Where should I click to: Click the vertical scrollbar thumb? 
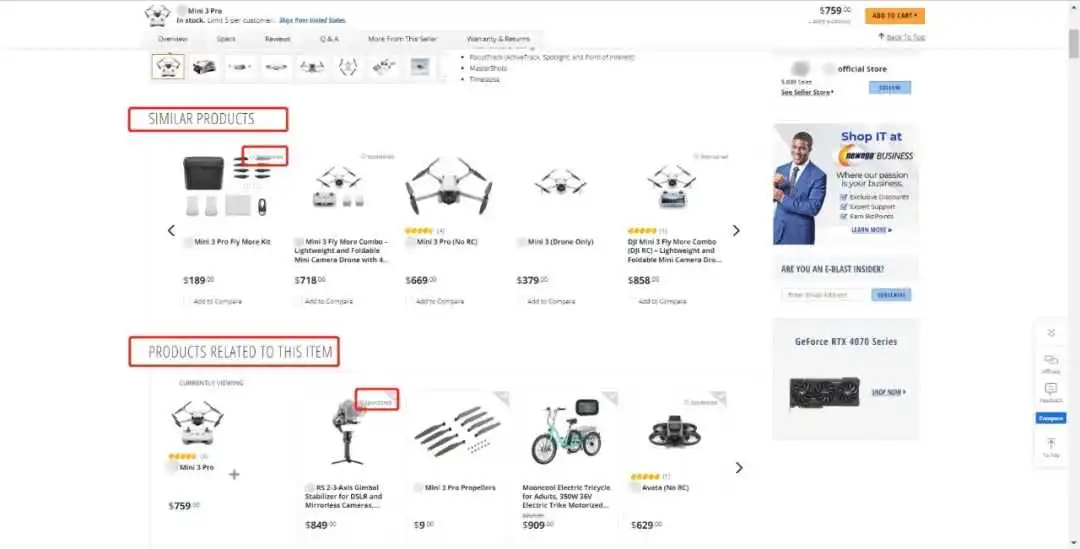click(x=1074, y=43)
